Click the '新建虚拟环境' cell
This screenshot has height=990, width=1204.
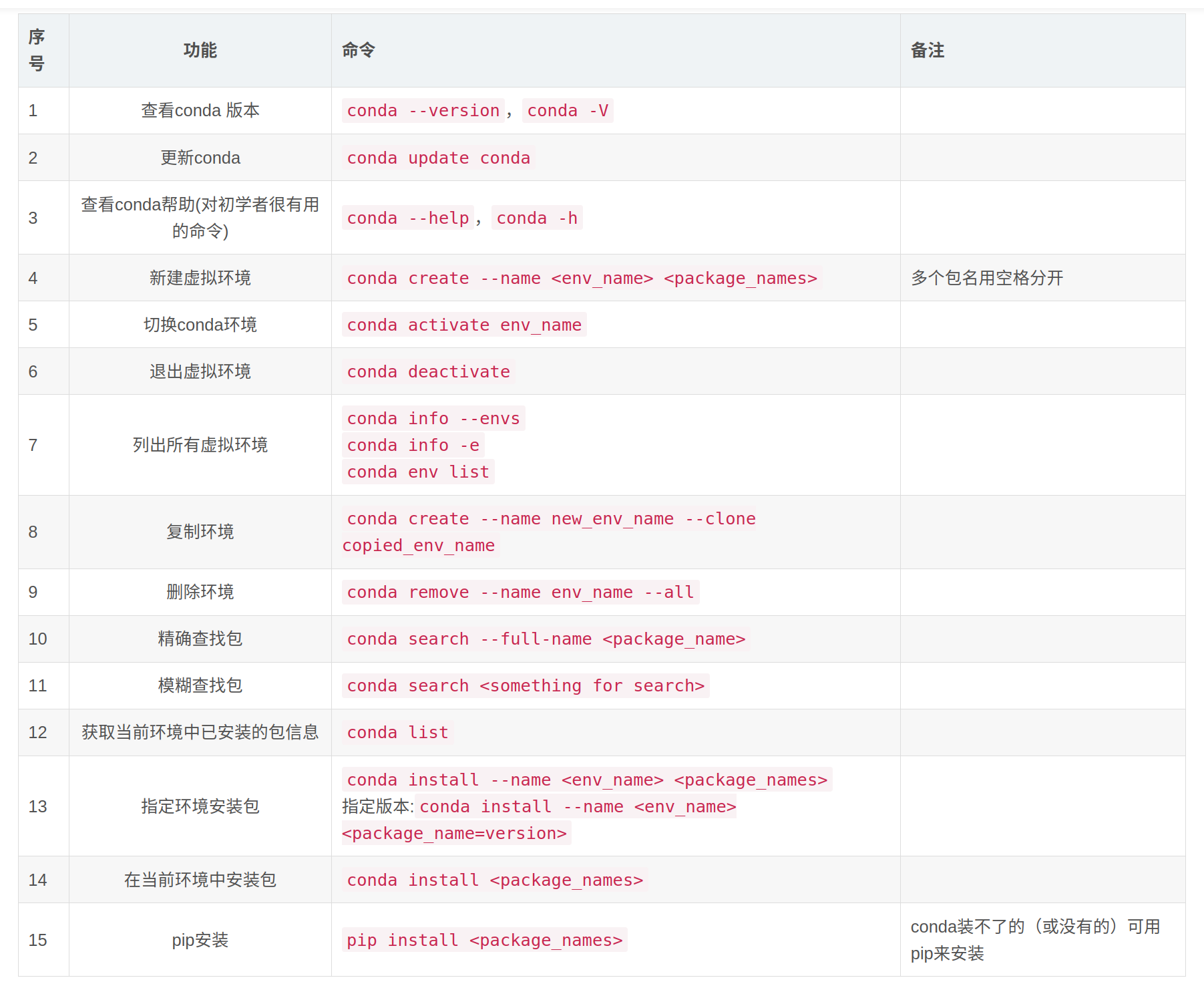pyautogui.click(x=200, y=278)
